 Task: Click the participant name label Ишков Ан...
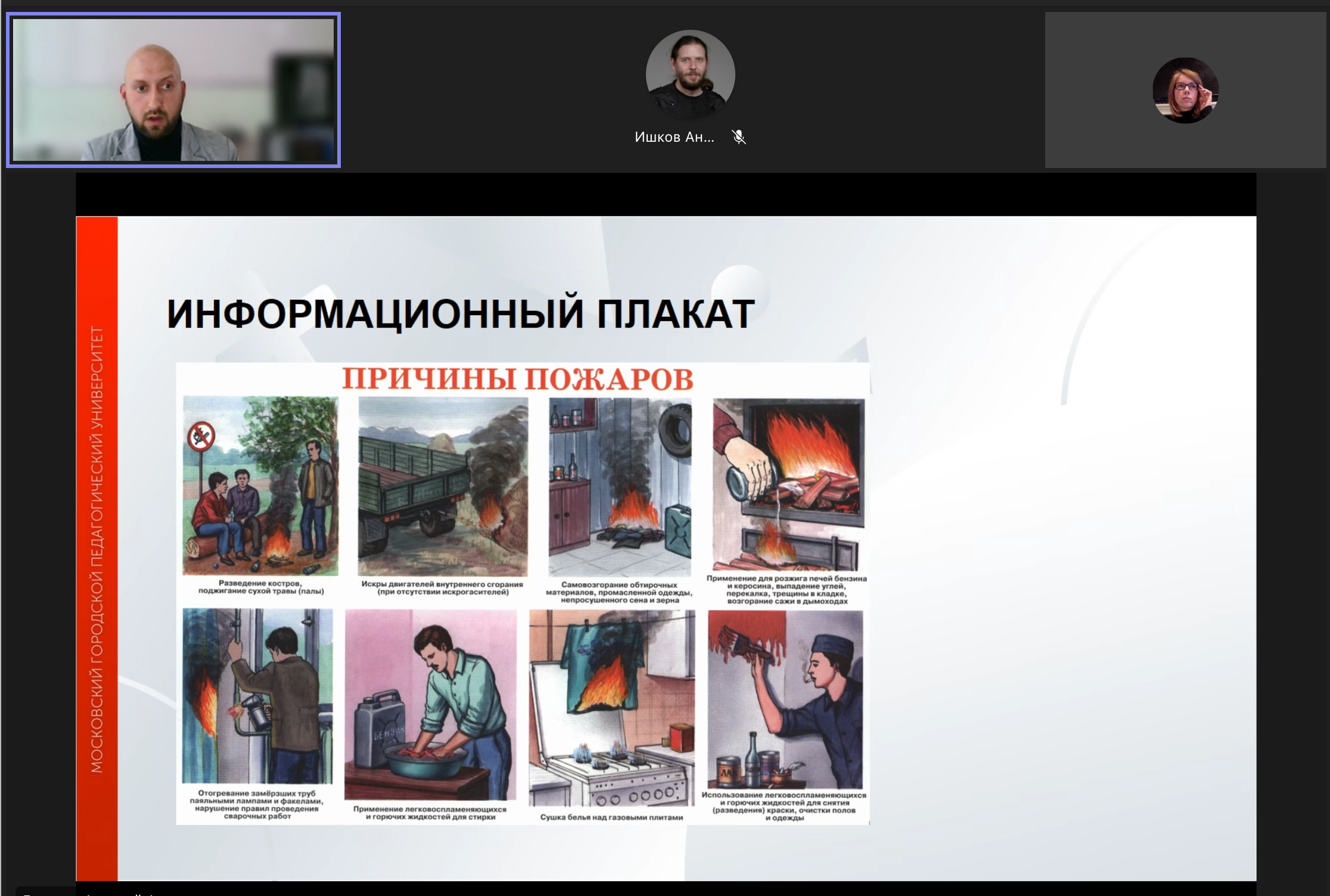[x=675, y=137]
